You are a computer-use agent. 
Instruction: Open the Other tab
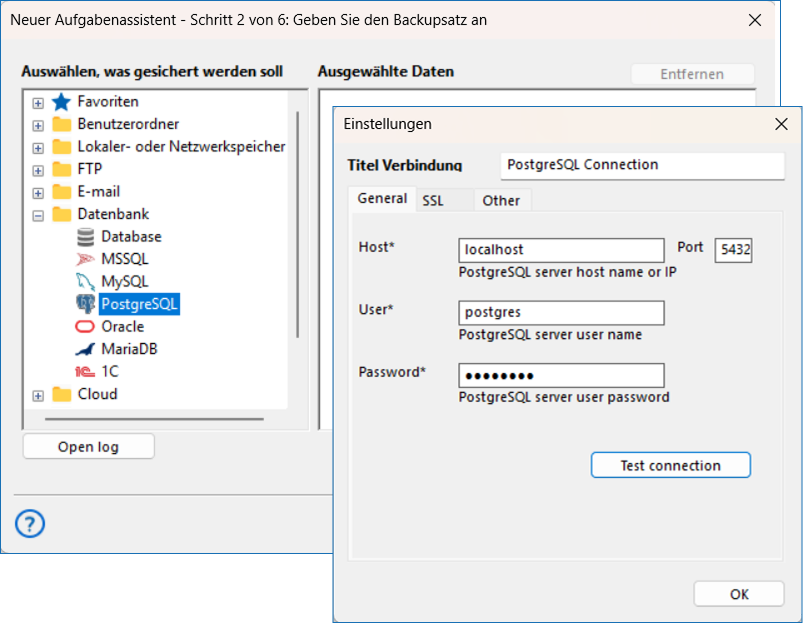[x=502, y=200]
